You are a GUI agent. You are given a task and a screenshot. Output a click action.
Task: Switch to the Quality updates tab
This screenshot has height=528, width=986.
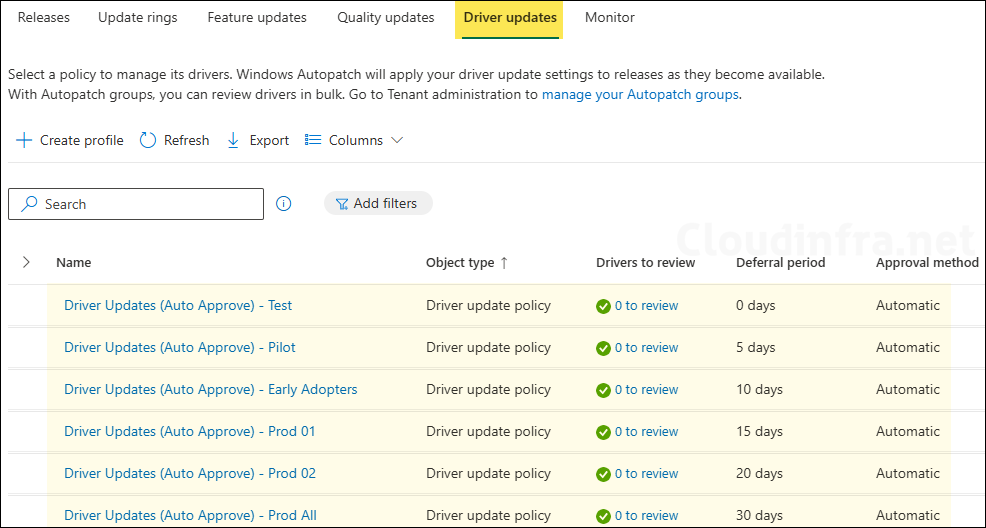tap(385, 17)
